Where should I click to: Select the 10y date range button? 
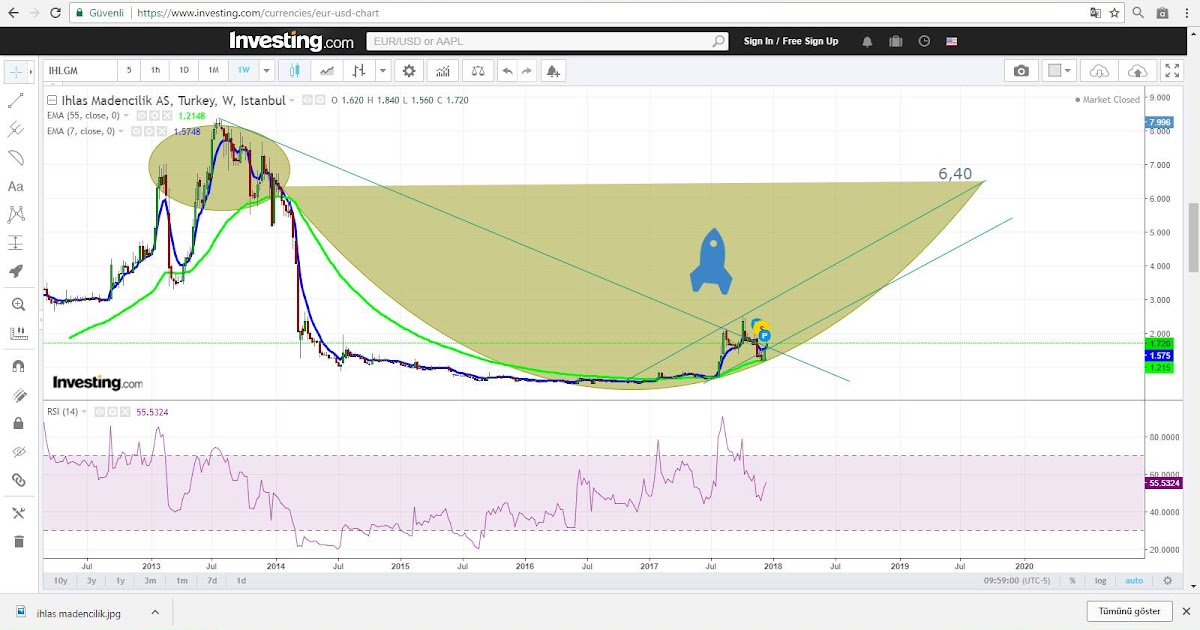point(61,580)
